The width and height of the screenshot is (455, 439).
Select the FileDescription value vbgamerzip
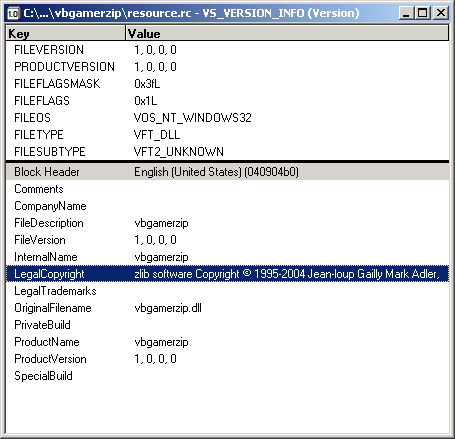(x=161, y=223)
